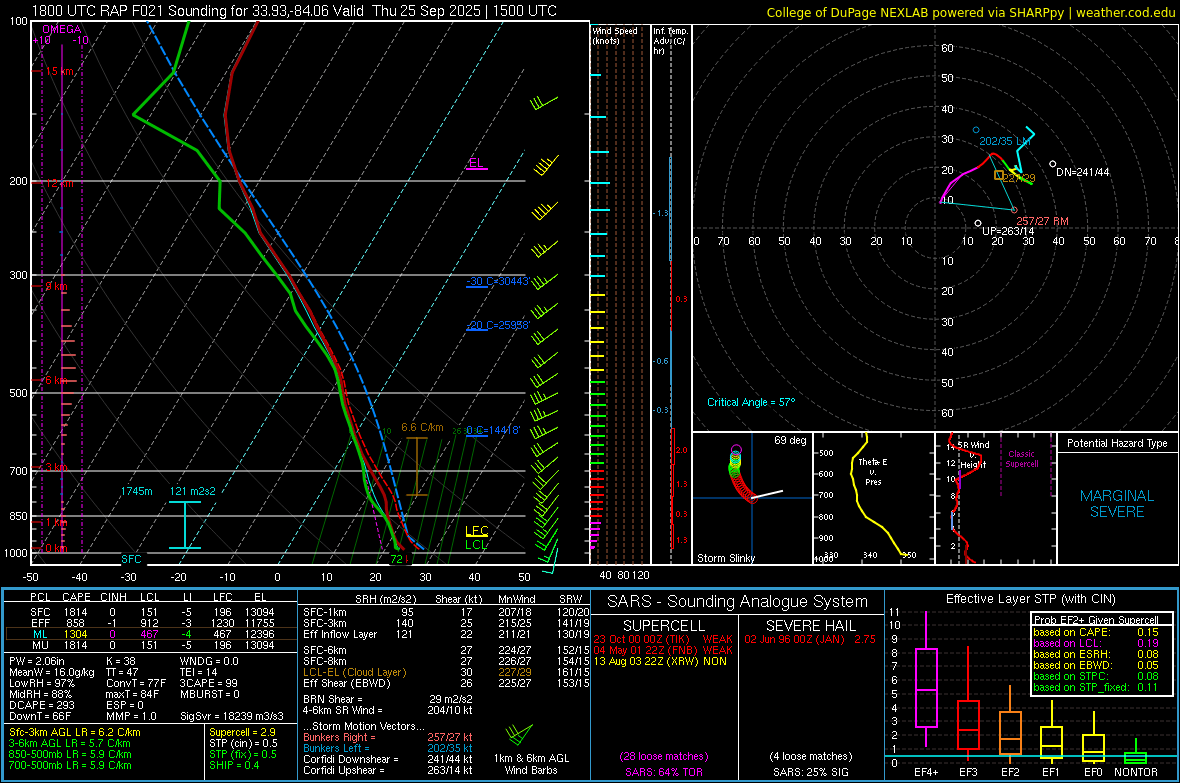
Task: Click the SEVERE HAIL column header
Action: [x=810, y=626]
